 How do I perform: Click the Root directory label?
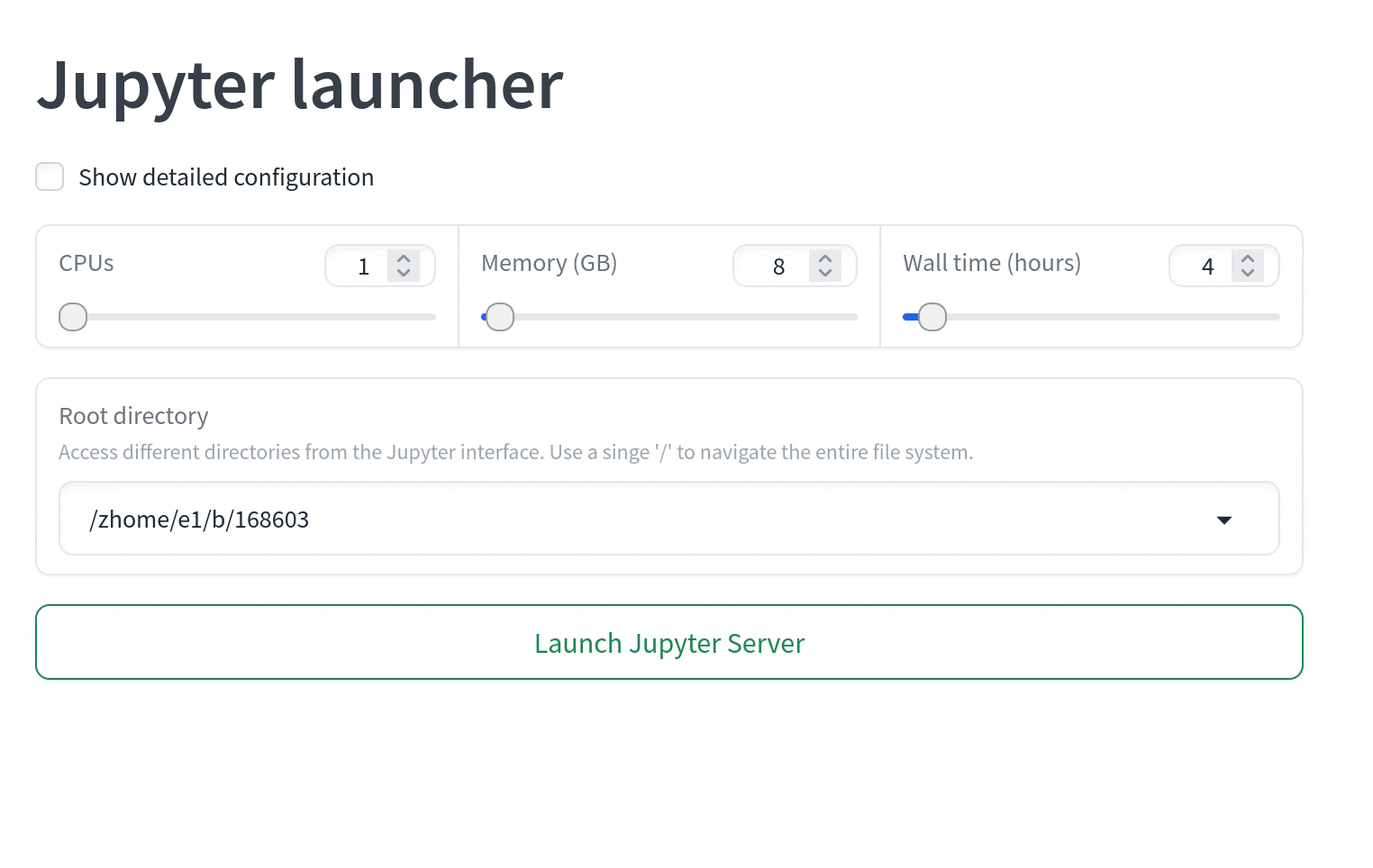(133, 416)
